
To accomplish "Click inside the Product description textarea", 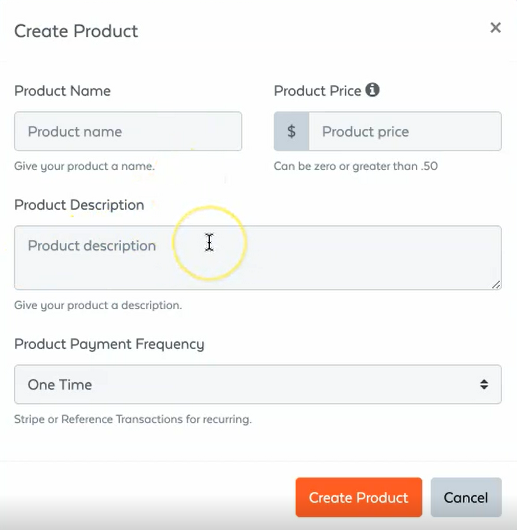I will tap(258, 258).
